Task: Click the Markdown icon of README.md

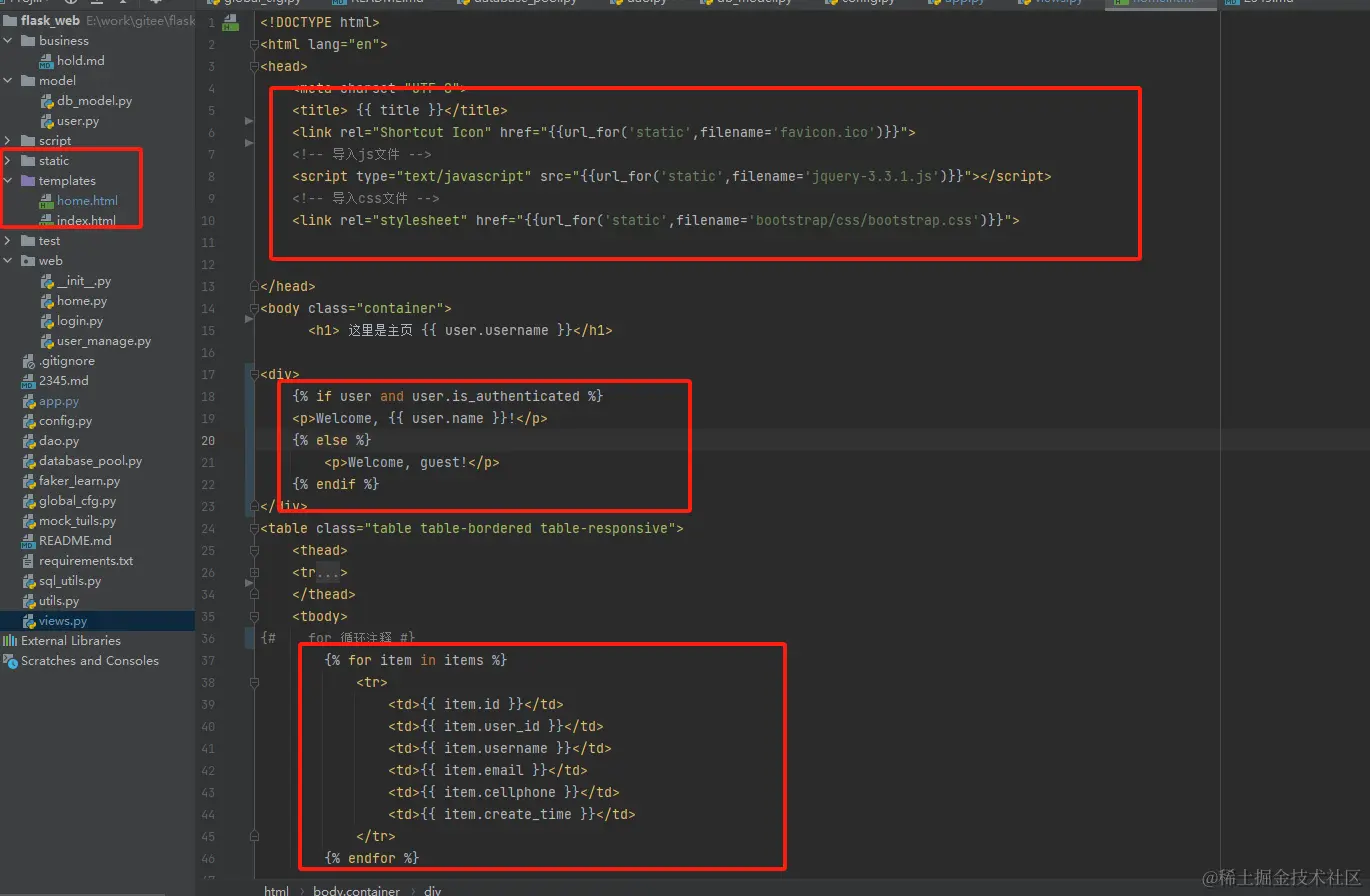Action: [28, 541]
